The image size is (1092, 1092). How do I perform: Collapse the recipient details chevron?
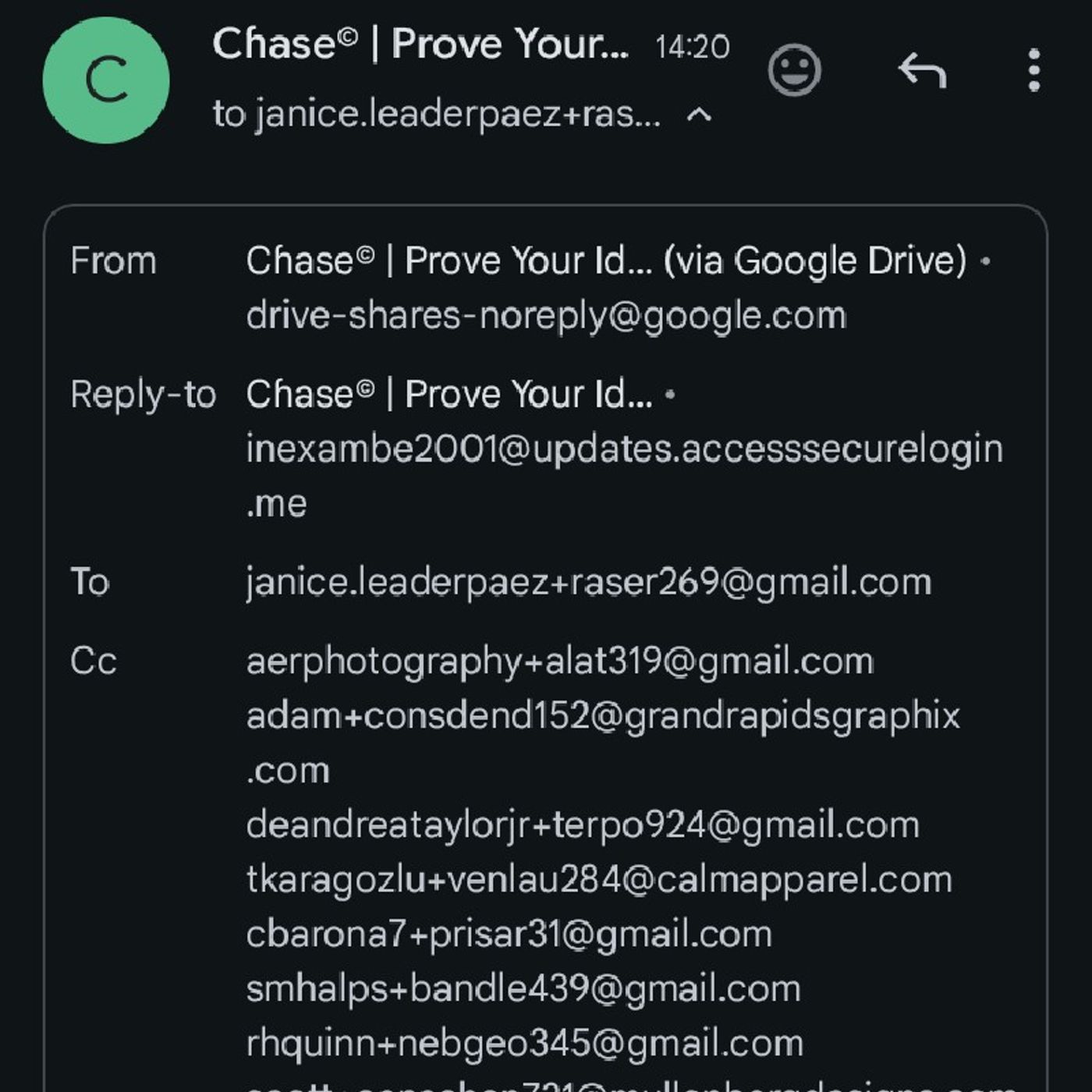699,115
